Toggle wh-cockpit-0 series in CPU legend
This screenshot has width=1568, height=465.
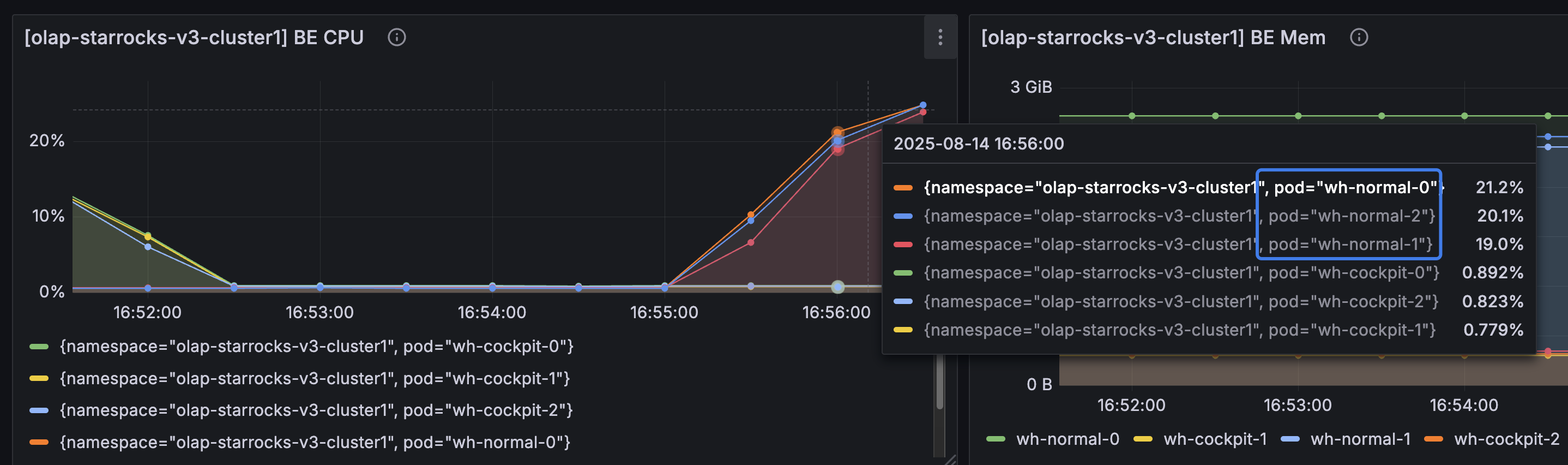[x=317, y=346]
